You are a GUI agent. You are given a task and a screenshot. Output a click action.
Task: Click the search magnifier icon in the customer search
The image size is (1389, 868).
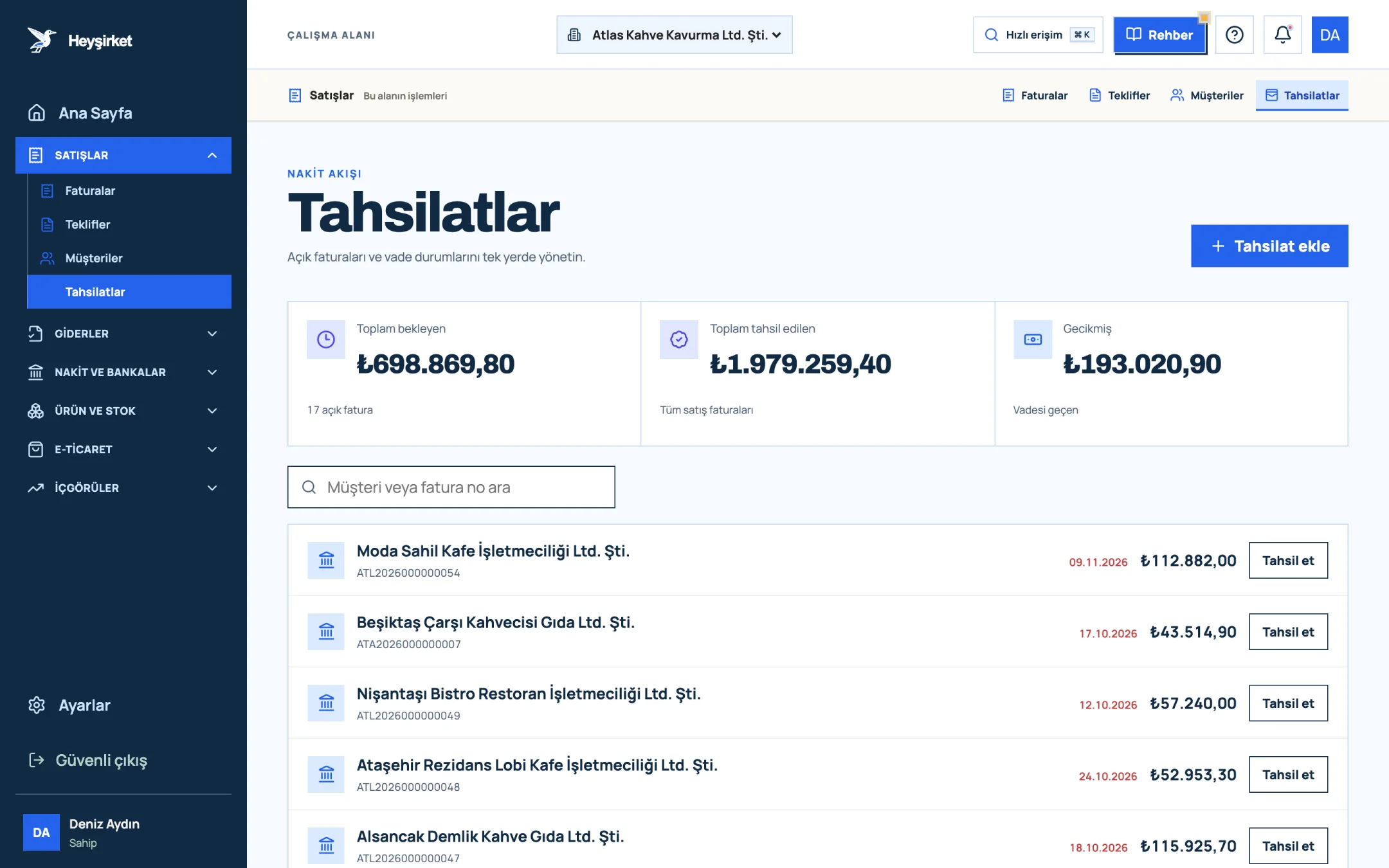click(309, 487)
